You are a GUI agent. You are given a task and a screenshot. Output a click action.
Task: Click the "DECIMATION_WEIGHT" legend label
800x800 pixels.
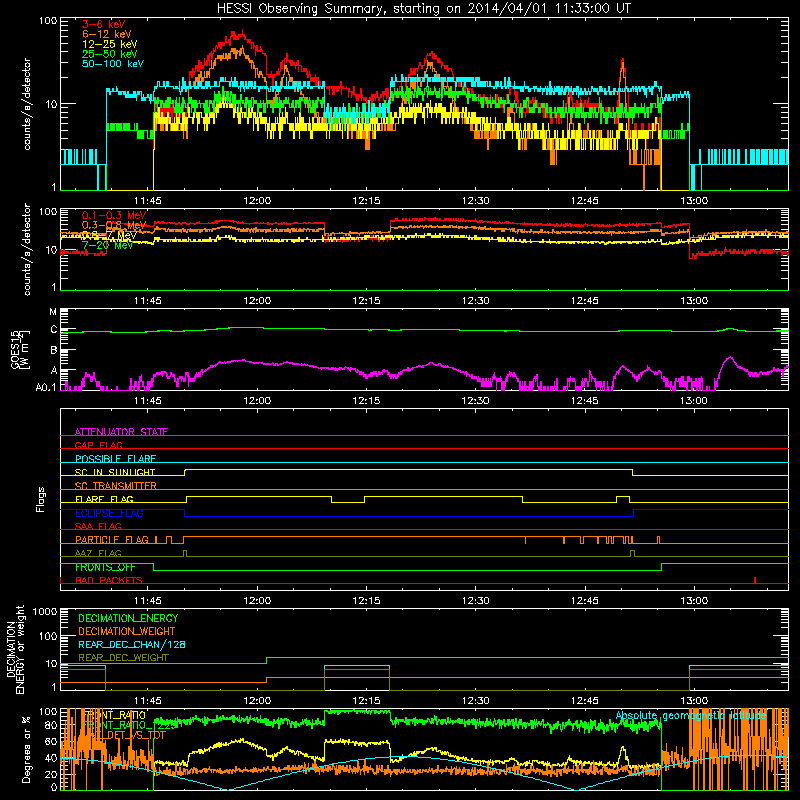point(127,632)
